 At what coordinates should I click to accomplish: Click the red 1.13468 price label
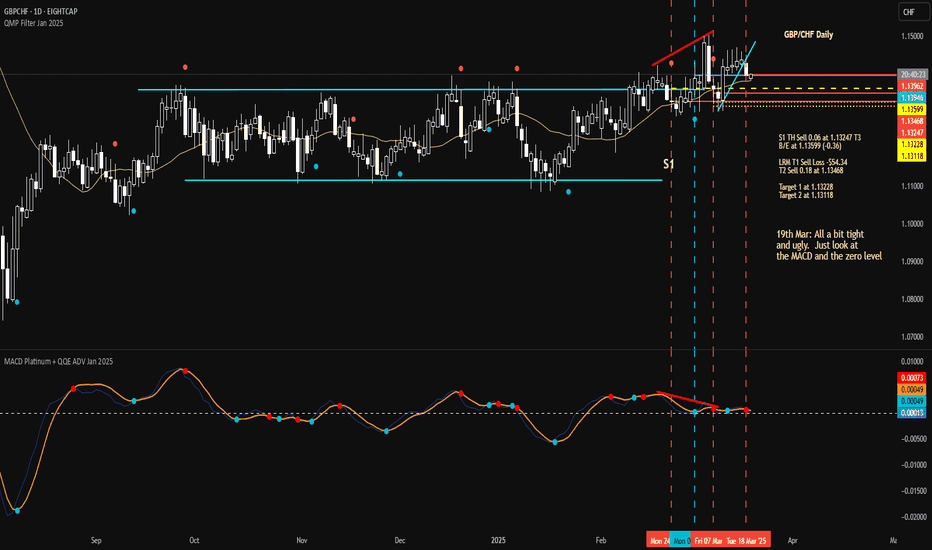(x=912, y=121)
